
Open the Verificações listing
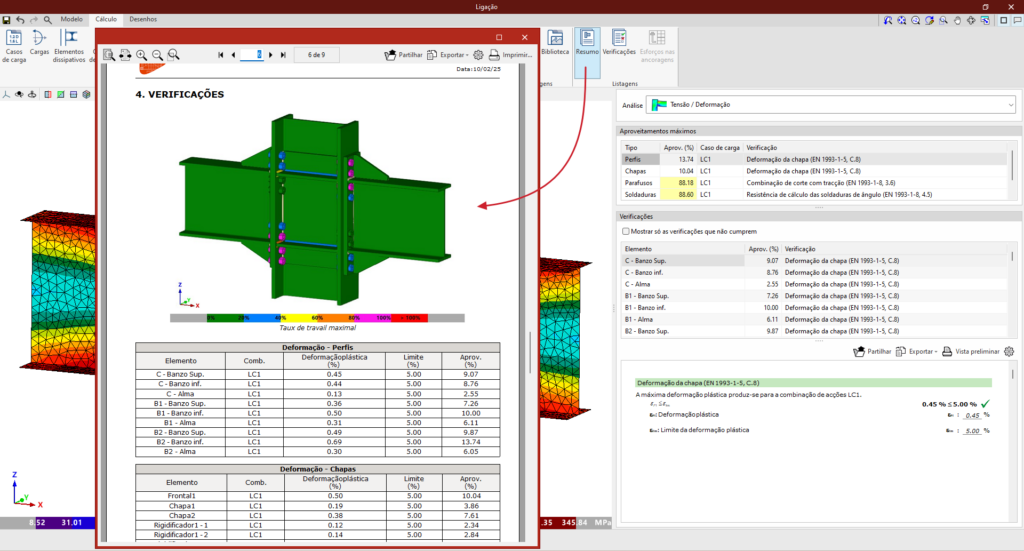619,42
